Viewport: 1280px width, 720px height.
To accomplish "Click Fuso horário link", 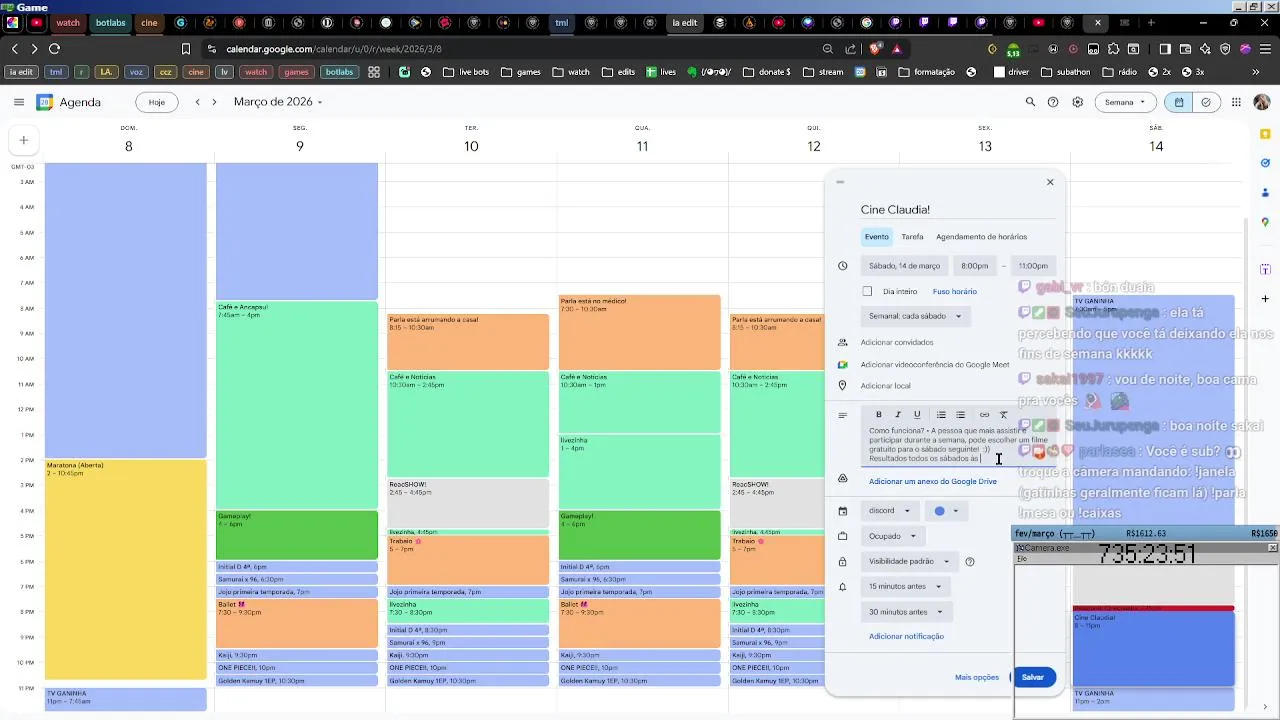I will [x=955, y=291].
